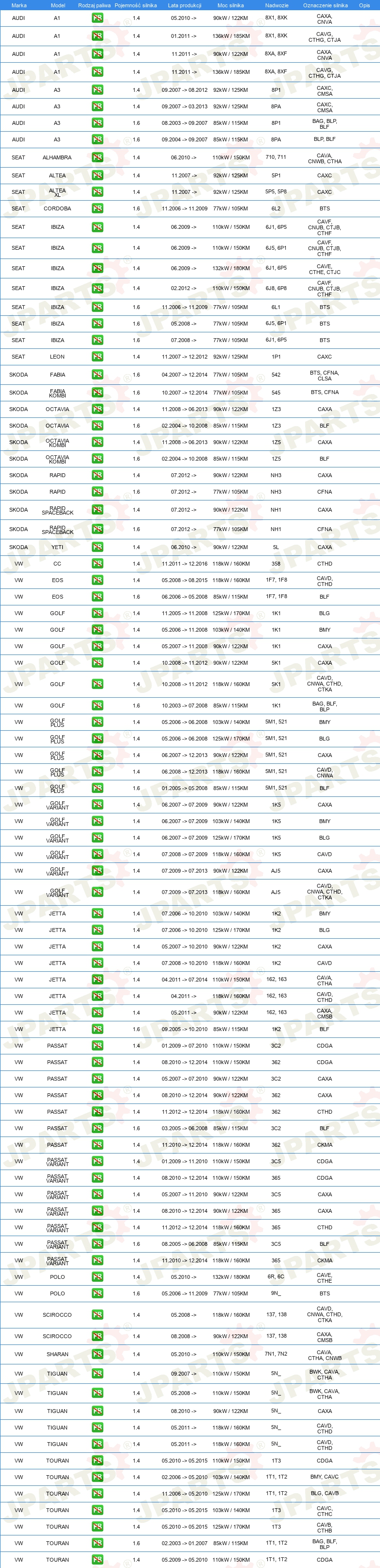Select the YETI model cell

pos(57,547)
